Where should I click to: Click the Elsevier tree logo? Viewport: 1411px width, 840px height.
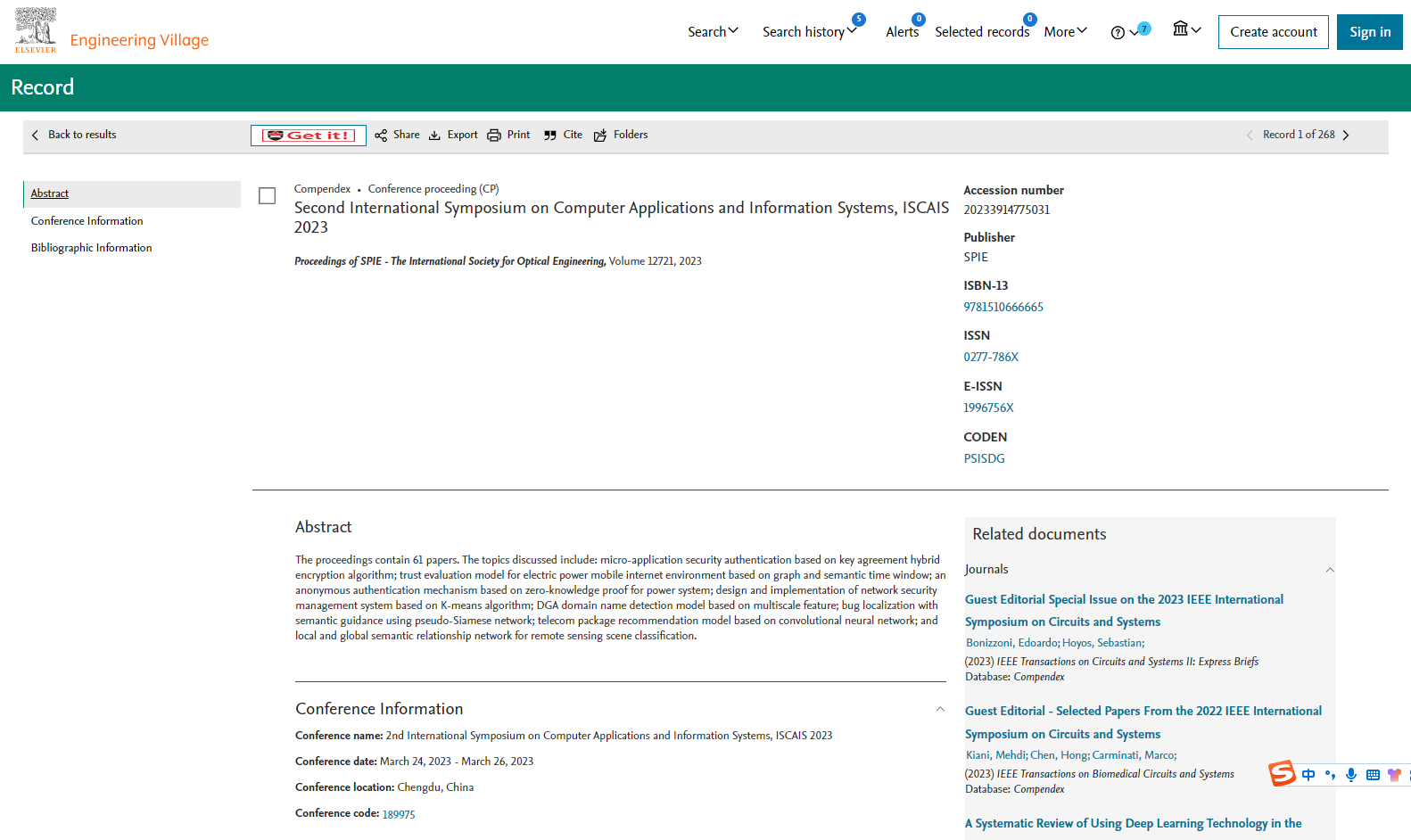click(x=36, y=30)
